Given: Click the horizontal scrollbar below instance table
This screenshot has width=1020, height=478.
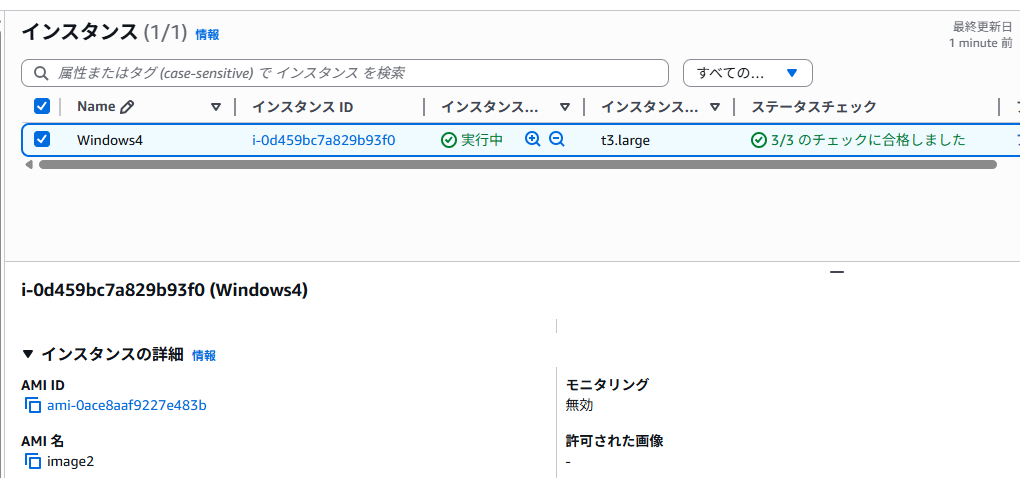Looking at the screenshot, I should pos(518,165).
